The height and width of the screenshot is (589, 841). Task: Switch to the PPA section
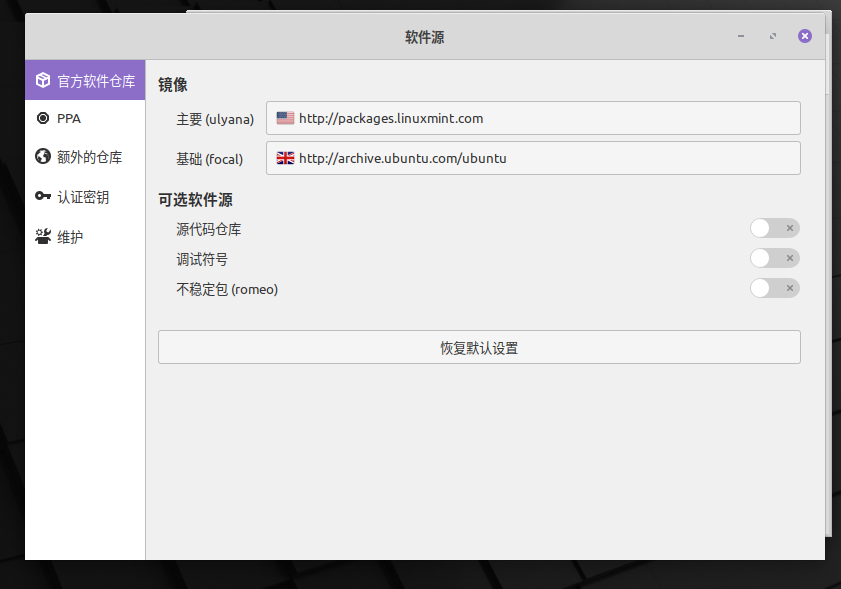point(69,118)
